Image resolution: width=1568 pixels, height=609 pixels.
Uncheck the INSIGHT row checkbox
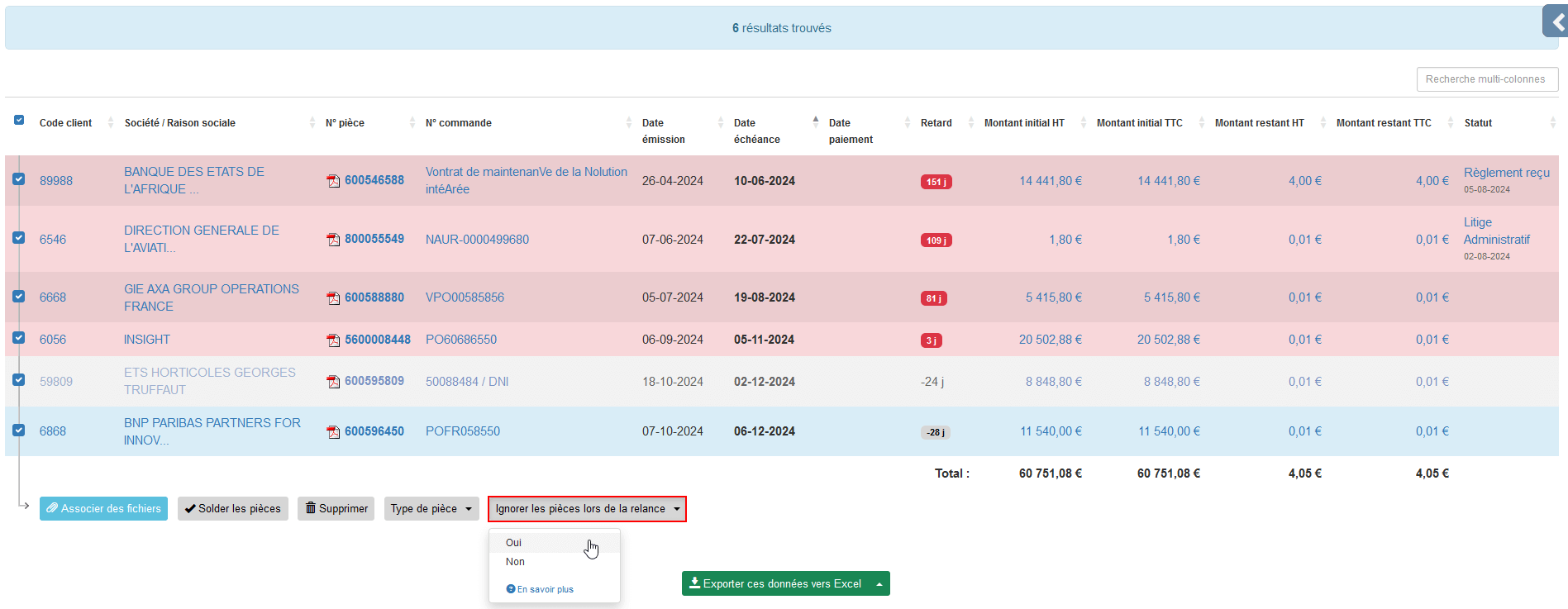click(19, 338)
